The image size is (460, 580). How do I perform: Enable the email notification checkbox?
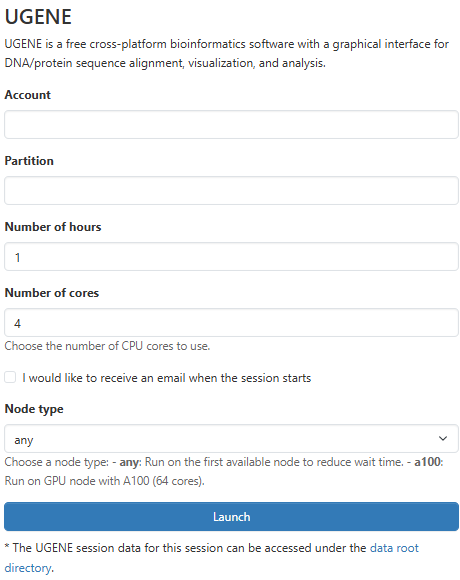10,377
